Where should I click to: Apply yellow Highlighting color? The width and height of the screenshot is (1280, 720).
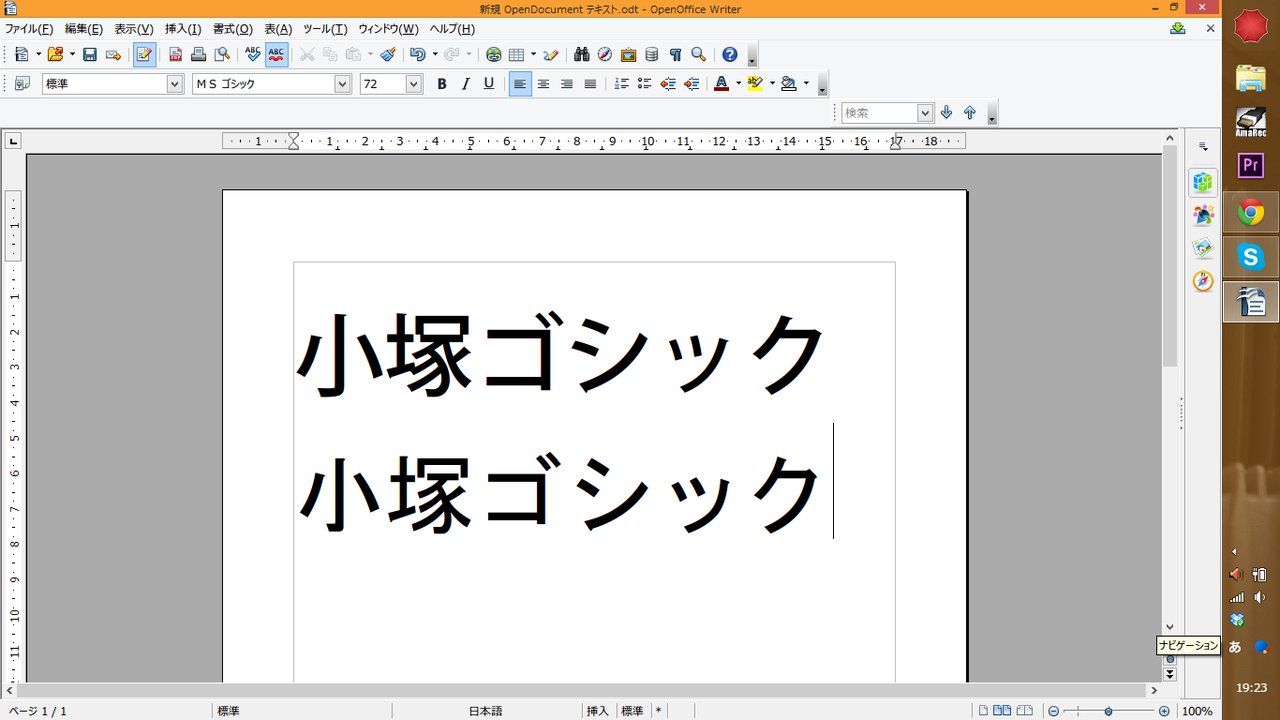pyautogui.click(x=755, y=84)
